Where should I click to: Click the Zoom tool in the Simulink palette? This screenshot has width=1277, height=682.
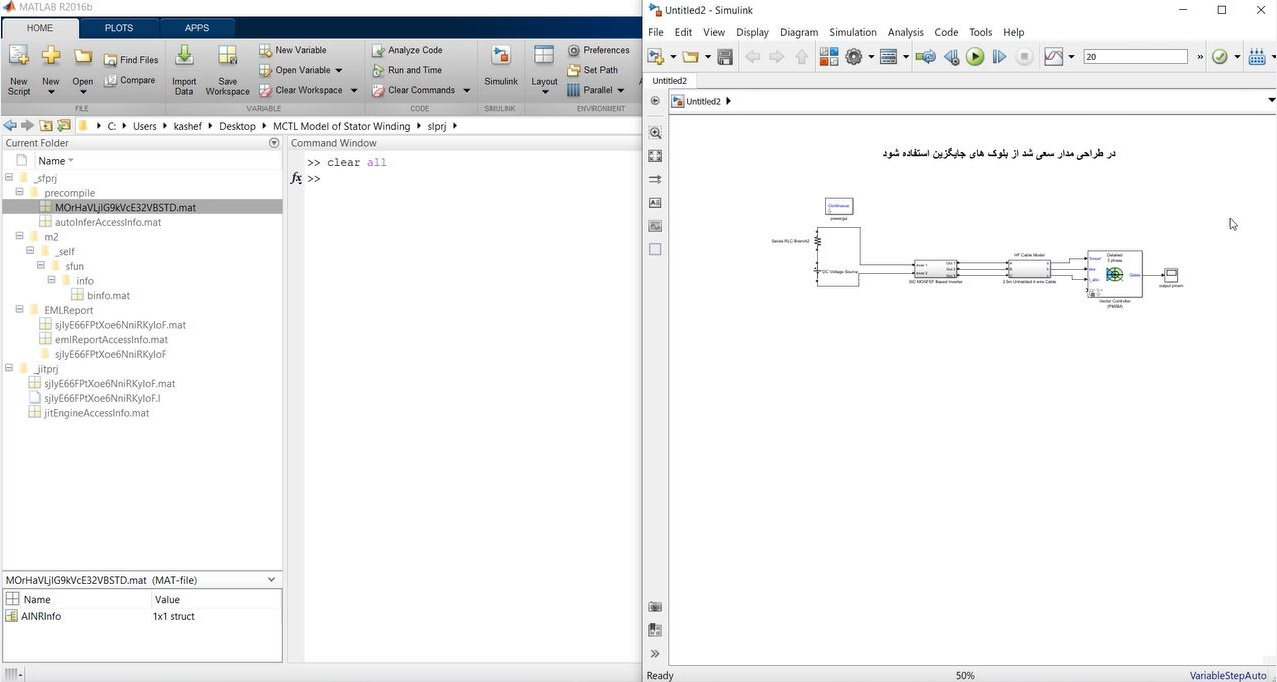655,132
